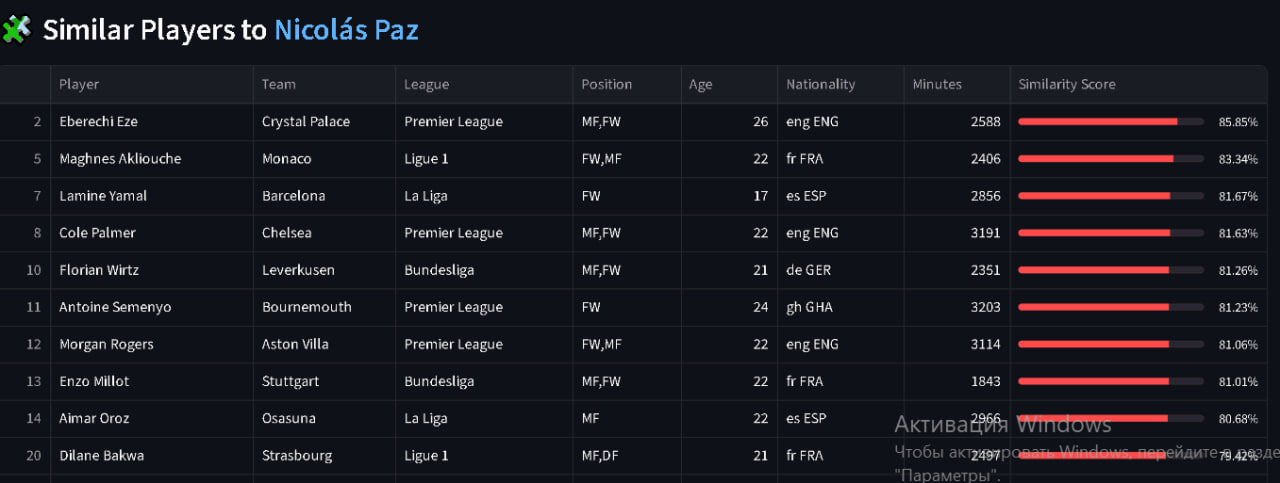Click row index 13 for Enzo Millot
The height and width of the screenshot is (483, 1280).
pyautogui.click(x=34, y=381)
